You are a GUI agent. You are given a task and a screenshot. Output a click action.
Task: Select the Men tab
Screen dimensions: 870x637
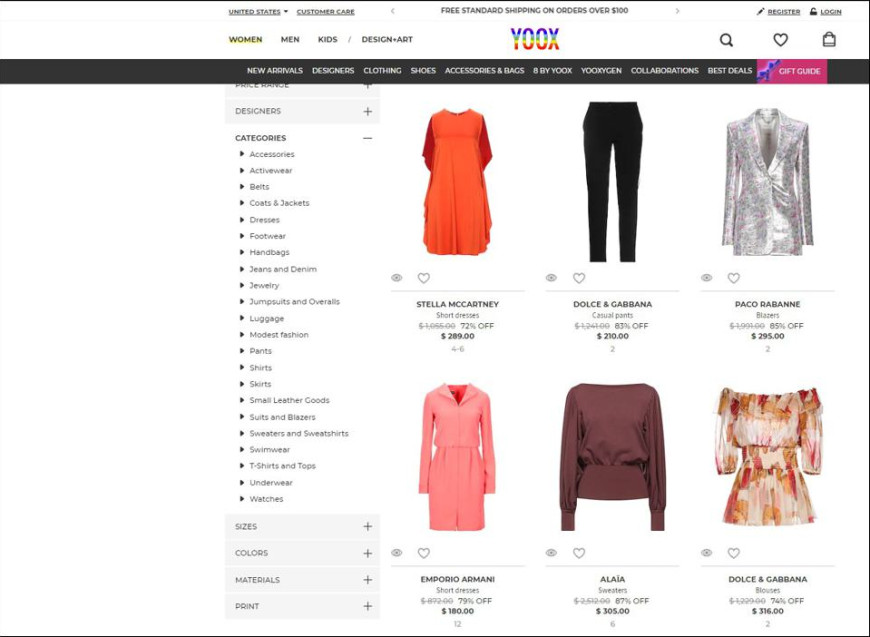(290, 39)
